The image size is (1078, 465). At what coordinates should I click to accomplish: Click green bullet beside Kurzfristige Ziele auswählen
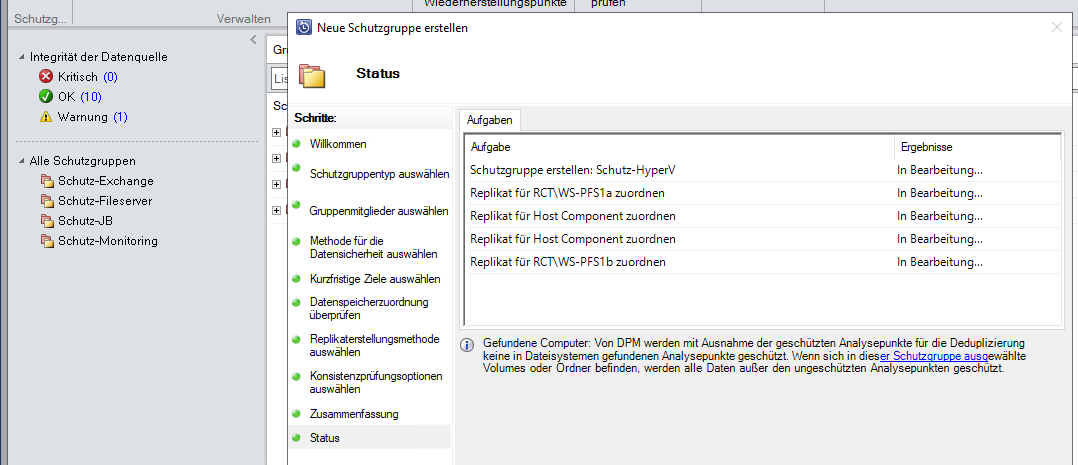tap(296, 279)
